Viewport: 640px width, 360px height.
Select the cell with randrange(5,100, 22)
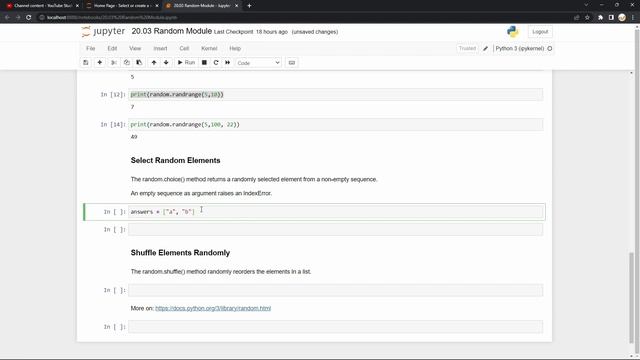[x=336, y=124]
